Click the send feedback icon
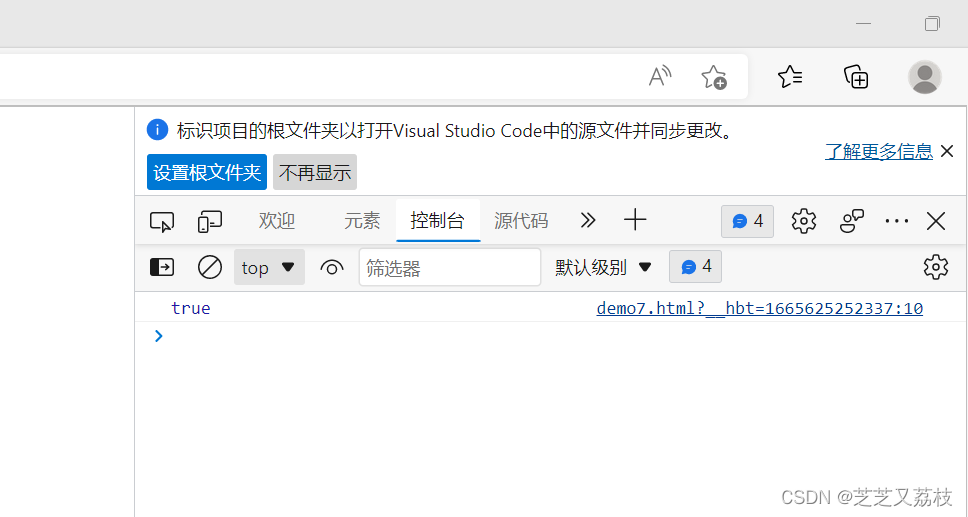 coord(852,221)
